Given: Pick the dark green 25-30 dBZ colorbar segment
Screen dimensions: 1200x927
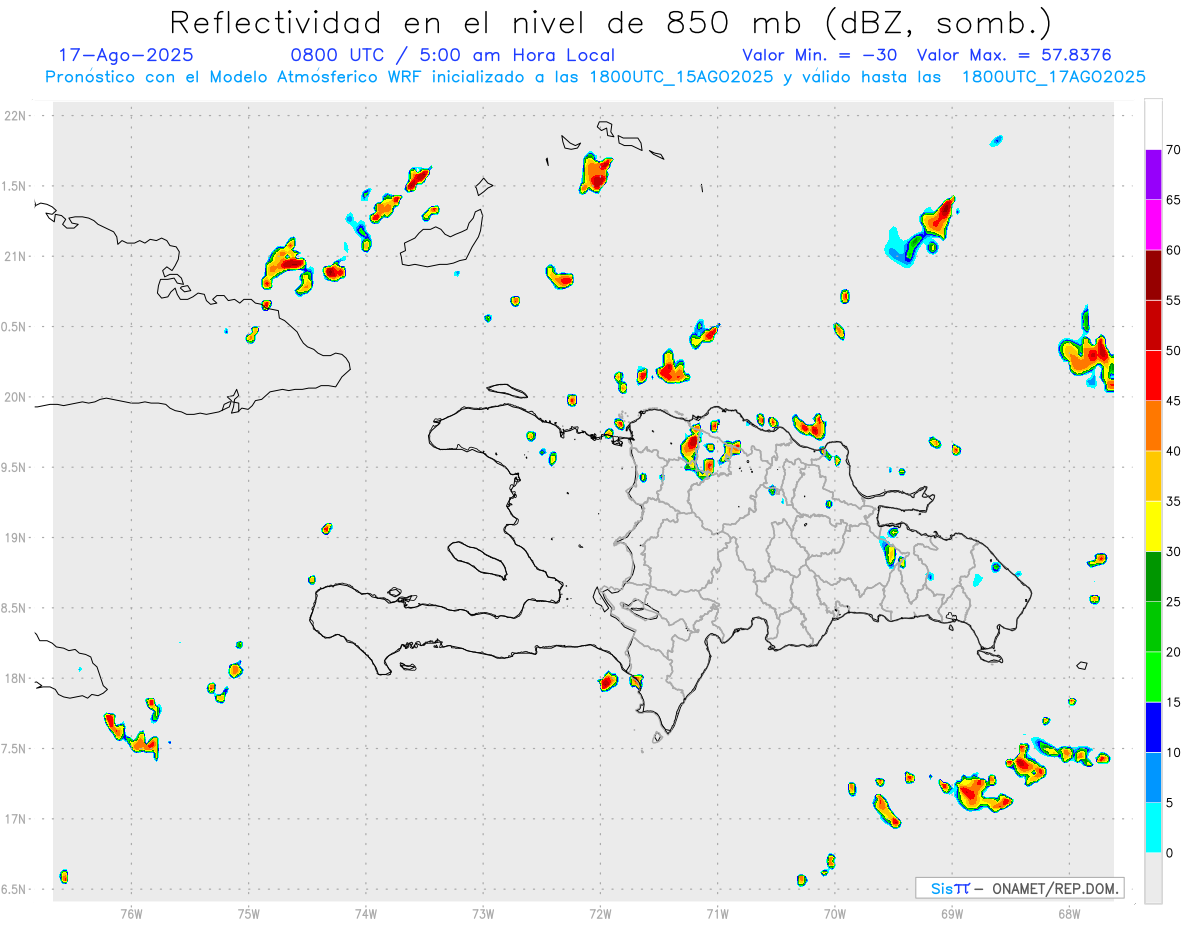Looking at the screenshot, I should point(1153,577).
